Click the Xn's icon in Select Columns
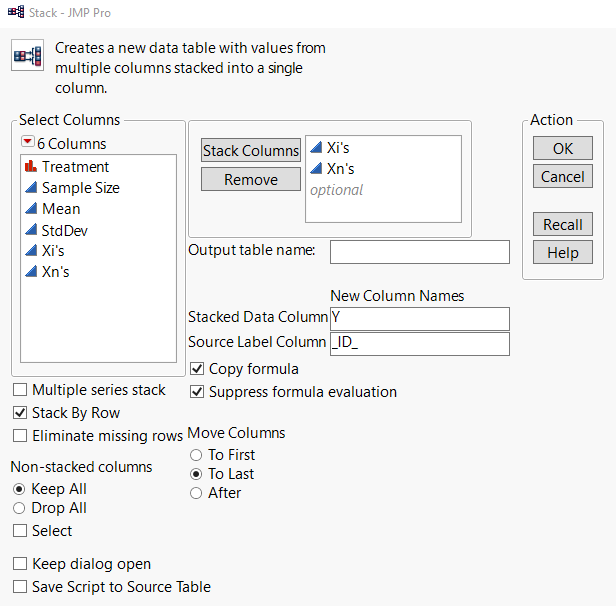The width and height of the screenshot is (616, 606). 30,272
